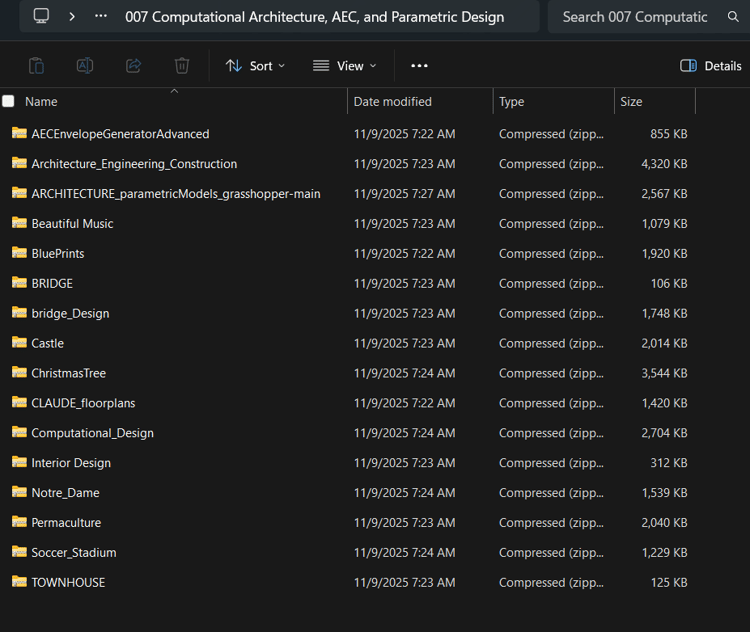Open the Sort dropdown

click(x=255, y=66)
